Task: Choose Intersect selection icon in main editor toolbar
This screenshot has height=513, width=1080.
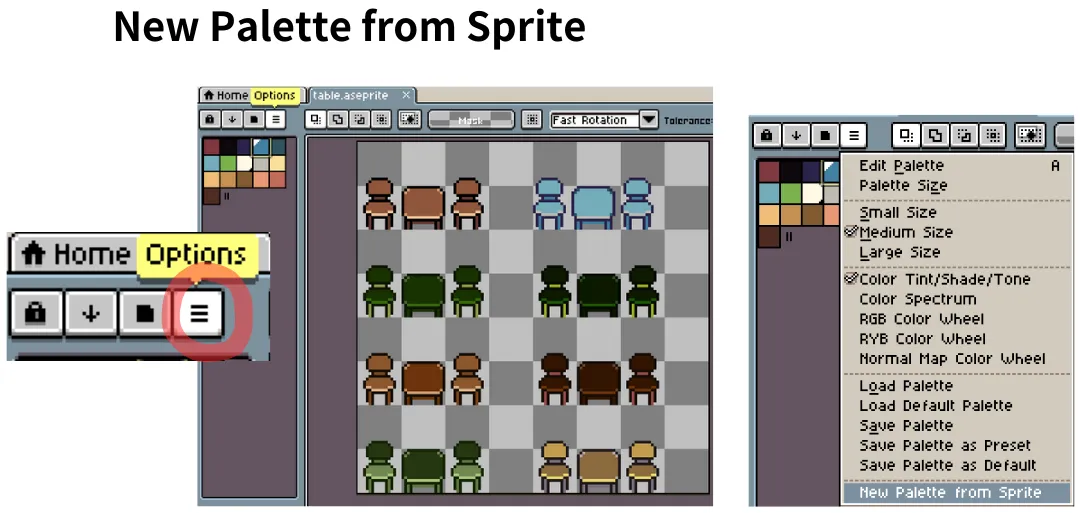Action: click(x=381, y=120)
